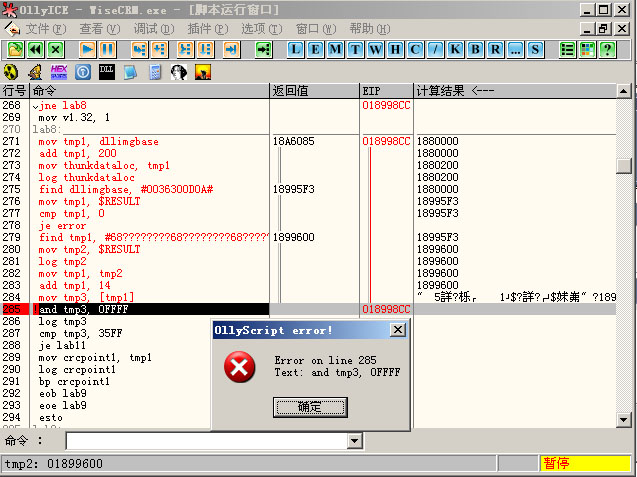Viewport: 637px width, 477px height.
Task: Open Executable modules with E button
Action: coord(315,50)
